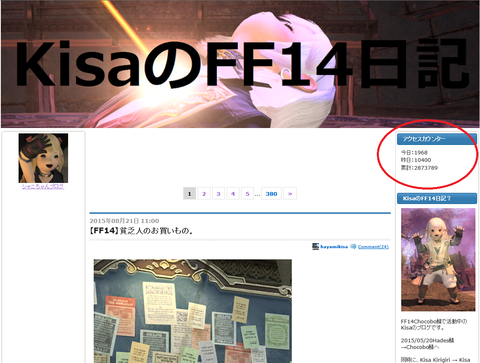This screenshot has height=363, width=480.
Task: Go to page 4
Action: pyautogui.click(x=233, y=194)
